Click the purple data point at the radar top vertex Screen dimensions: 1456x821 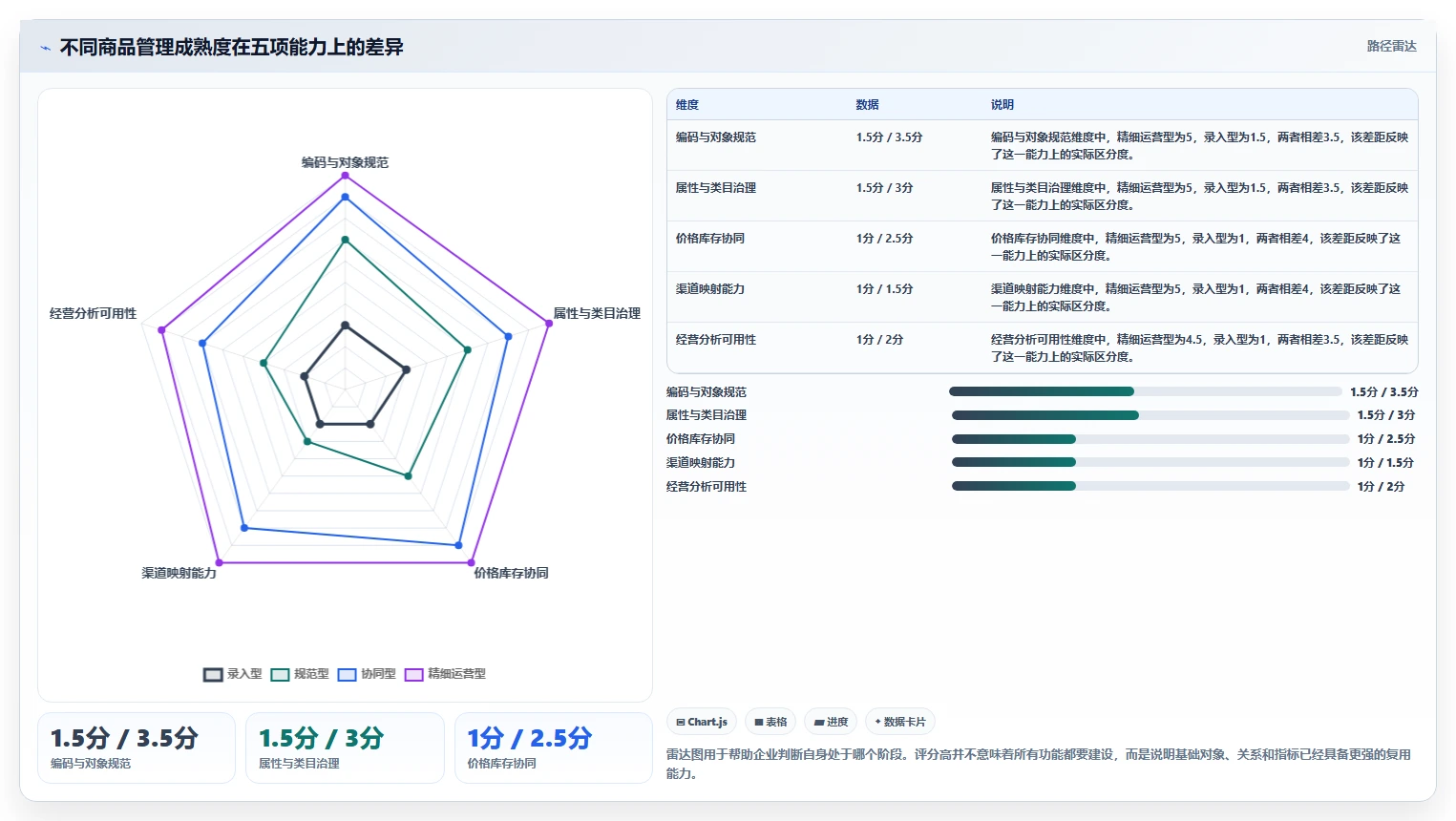tap(345, 175)
